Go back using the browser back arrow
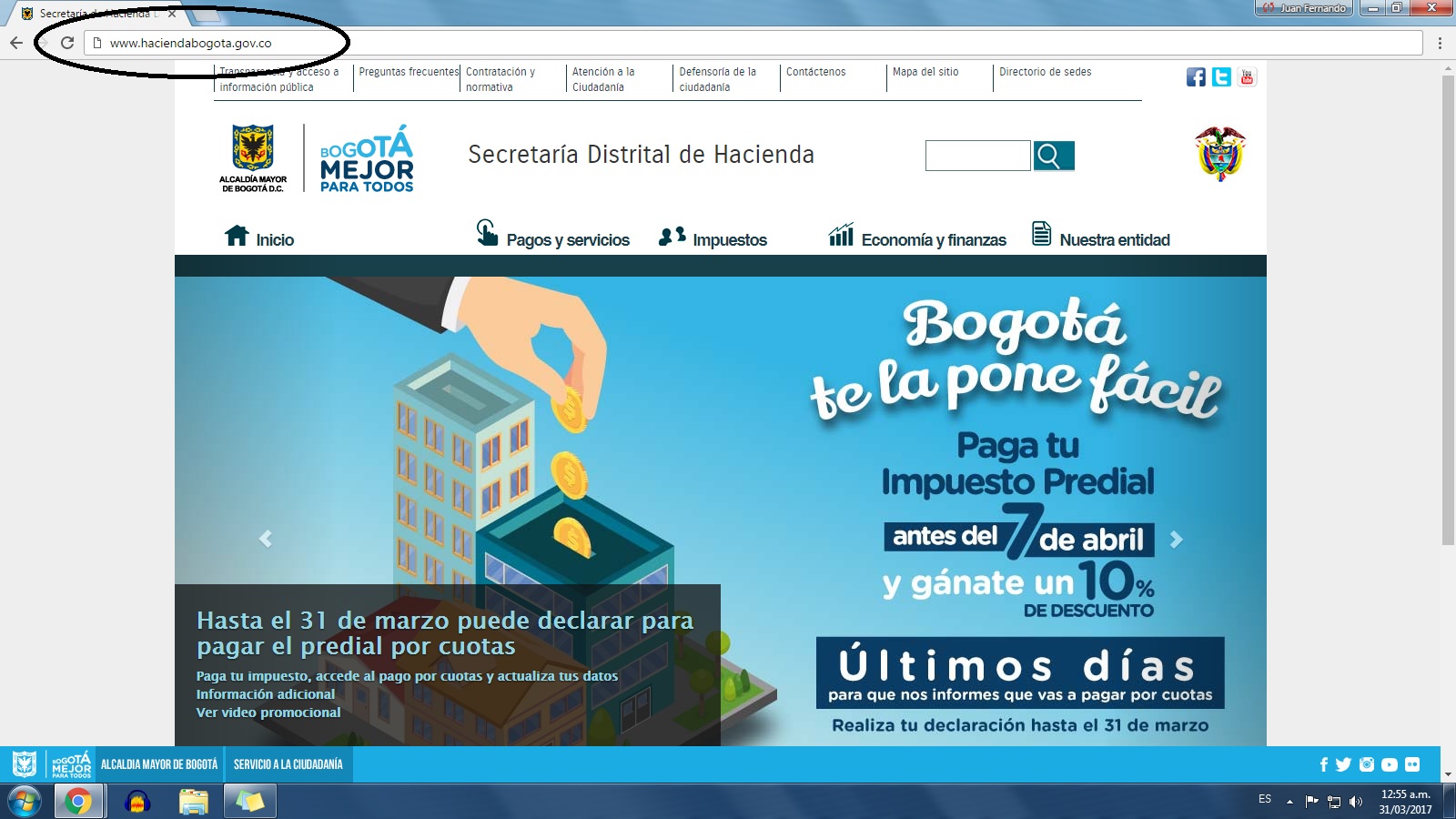This screenshot has width=1456, height=819. tap(16, 43)
